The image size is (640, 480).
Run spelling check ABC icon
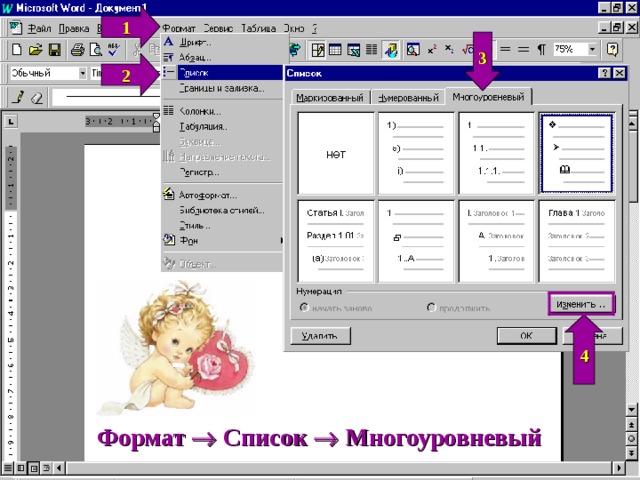[114, 49]
